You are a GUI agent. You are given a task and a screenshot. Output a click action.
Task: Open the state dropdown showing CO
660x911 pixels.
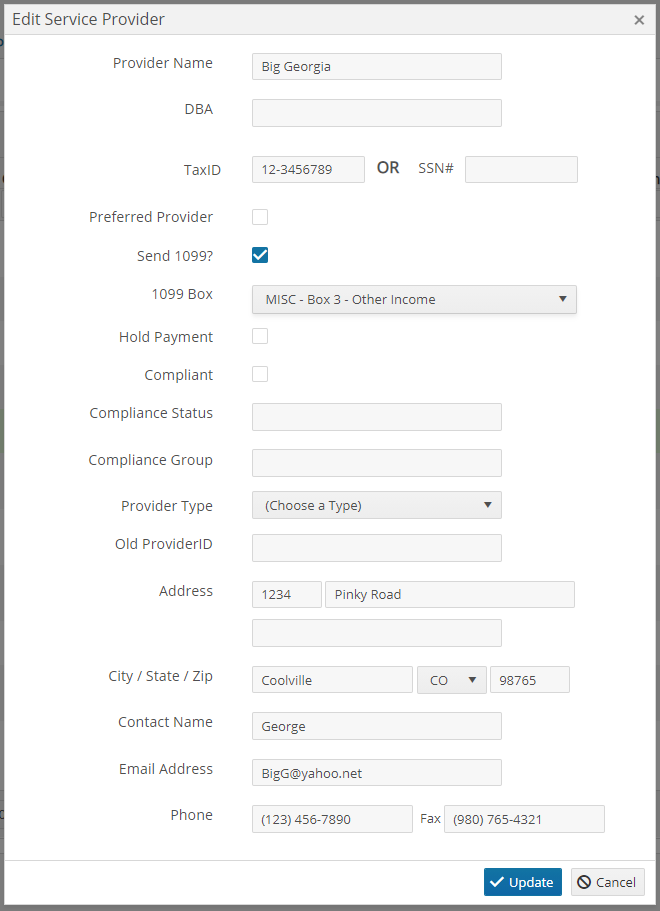tap(451, 680)
